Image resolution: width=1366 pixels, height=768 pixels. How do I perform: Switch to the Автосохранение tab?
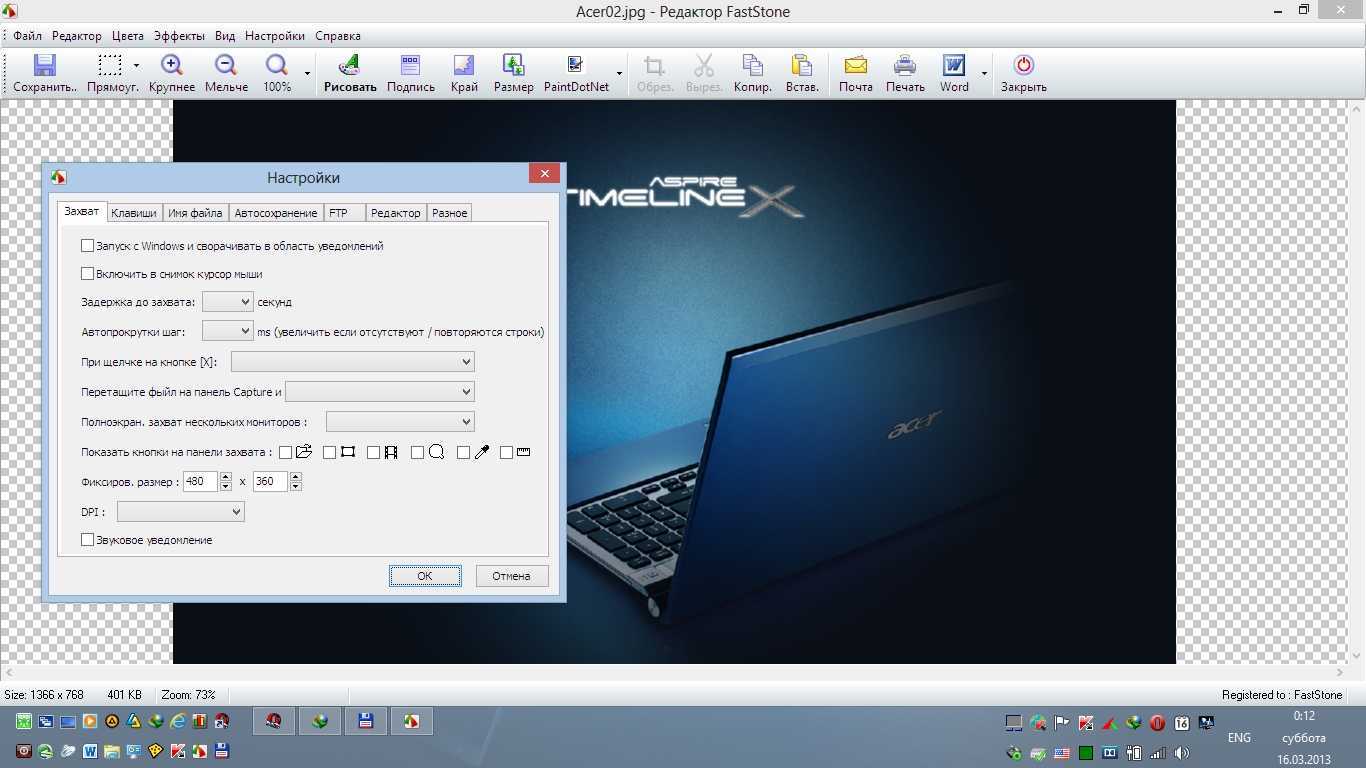[x=276, y=213]
